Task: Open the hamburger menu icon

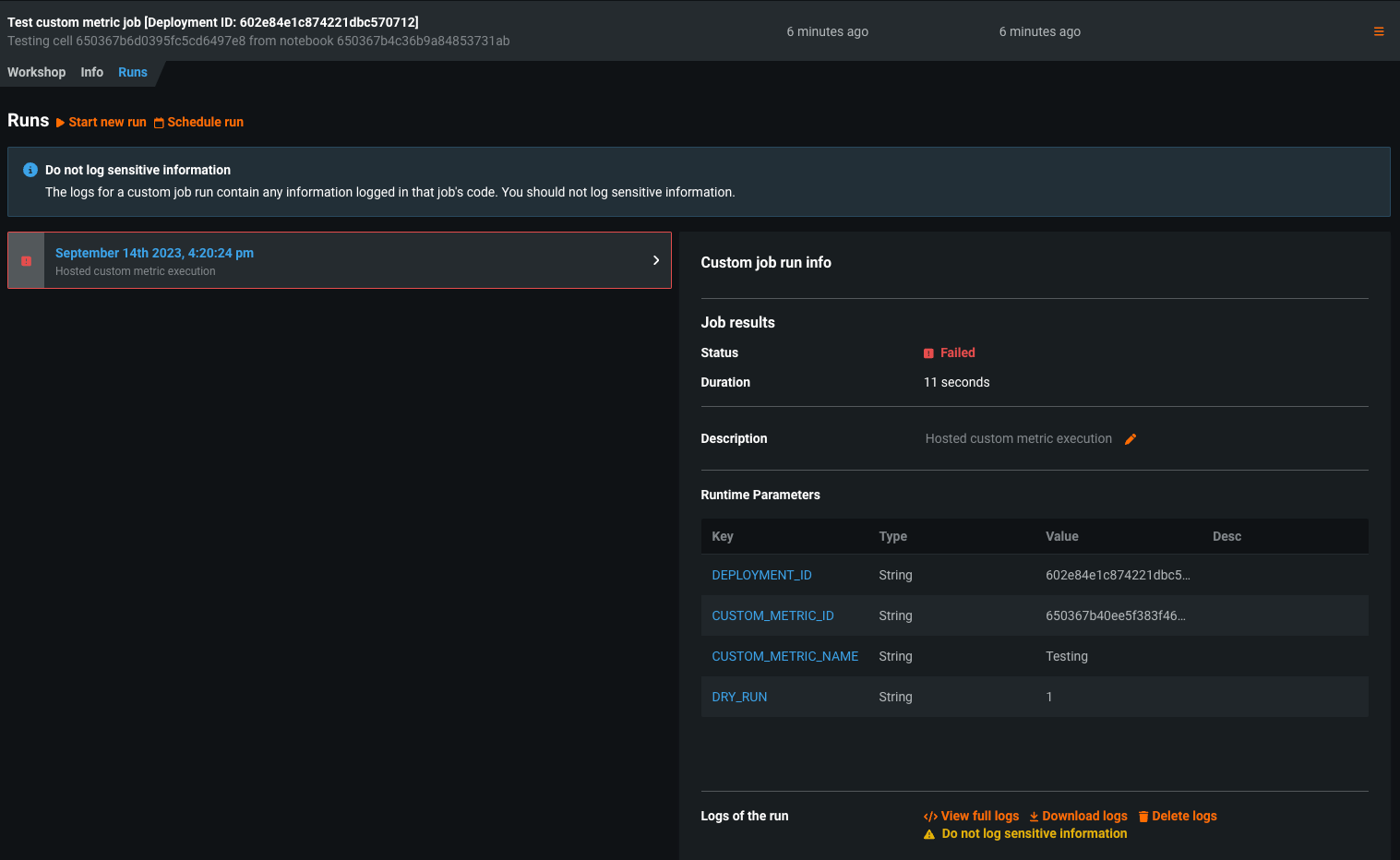Action: click(x=1379, y=31)
